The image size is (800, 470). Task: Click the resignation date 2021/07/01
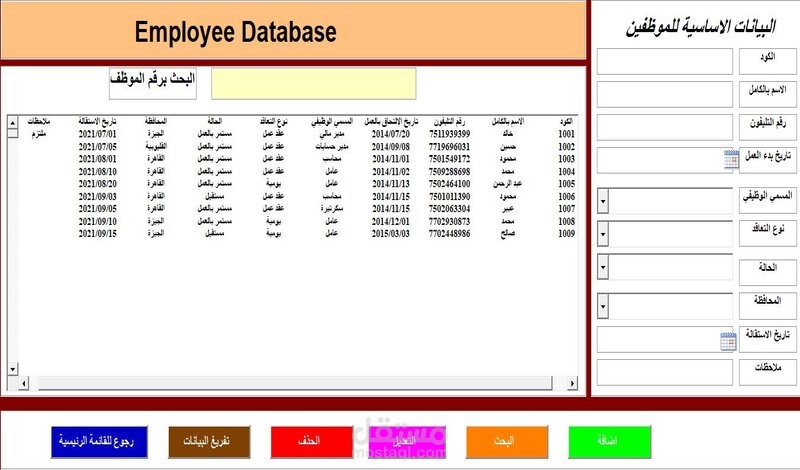97,134
